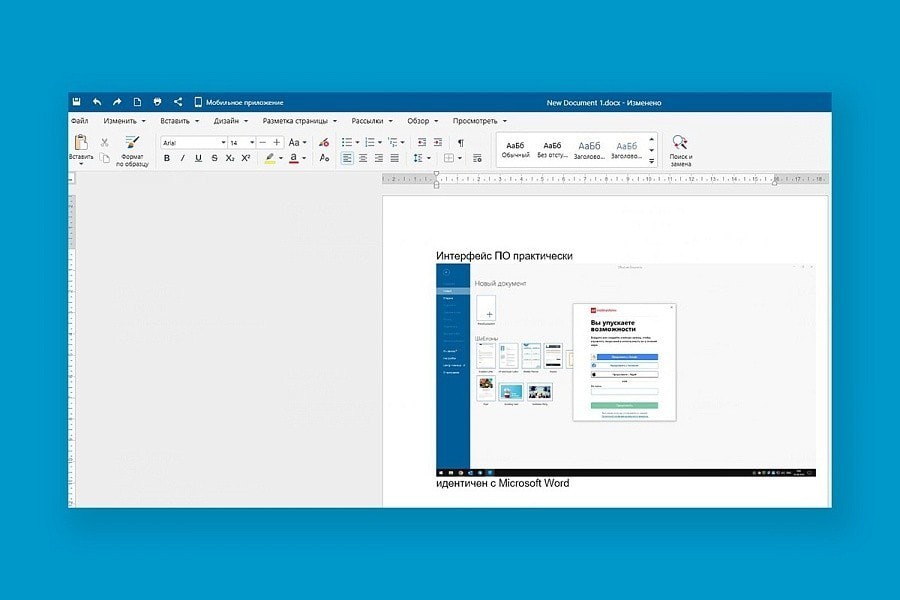The width and height of the screenshot is (900, 600).
Task: Apply the first Заголово... heading style
Action: point(589,150)
